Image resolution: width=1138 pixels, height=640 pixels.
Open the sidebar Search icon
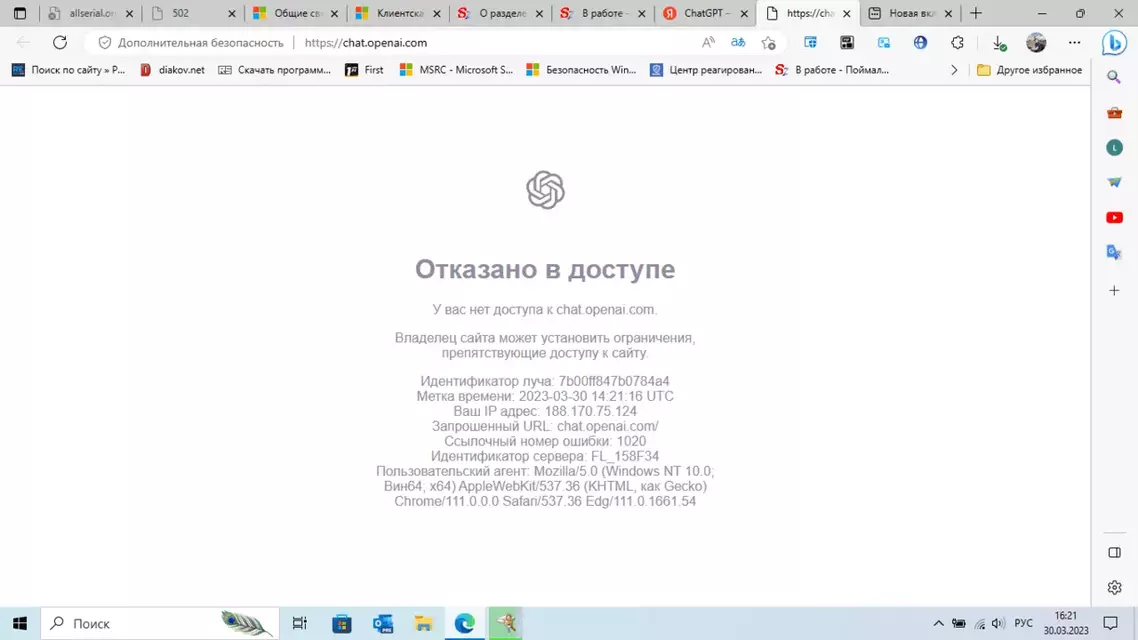click(x=1114, y=77)
